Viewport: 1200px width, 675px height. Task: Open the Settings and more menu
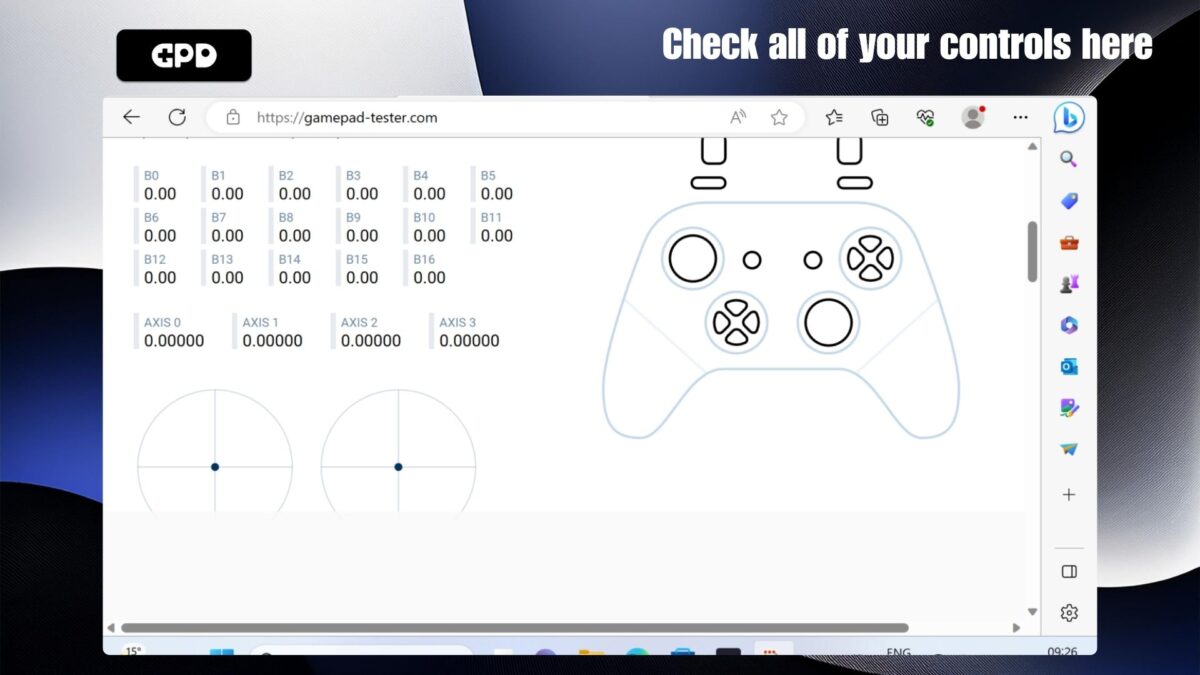1020,117
